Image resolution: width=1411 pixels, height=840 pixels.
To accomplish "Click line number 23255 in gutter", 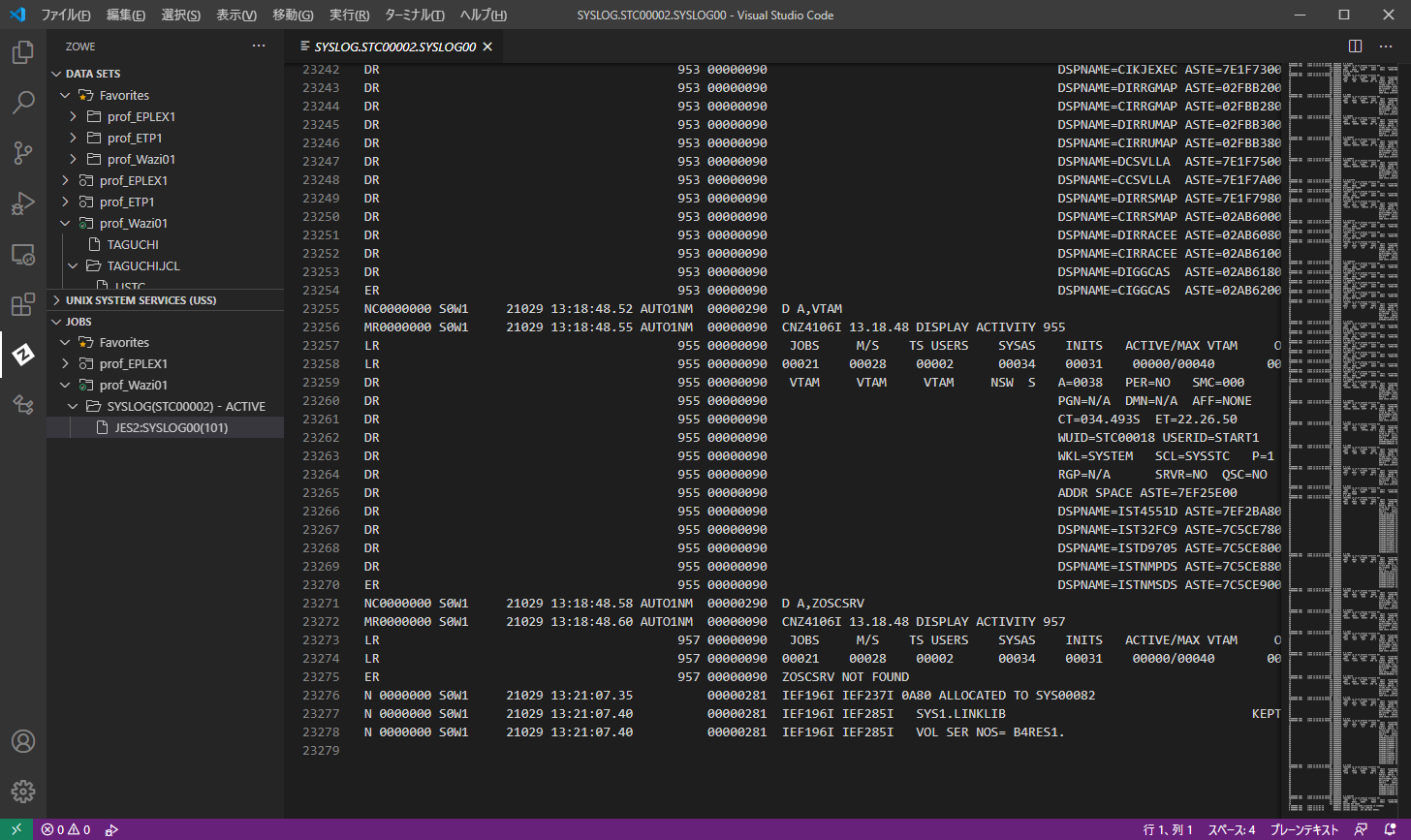I will (321, 308).
